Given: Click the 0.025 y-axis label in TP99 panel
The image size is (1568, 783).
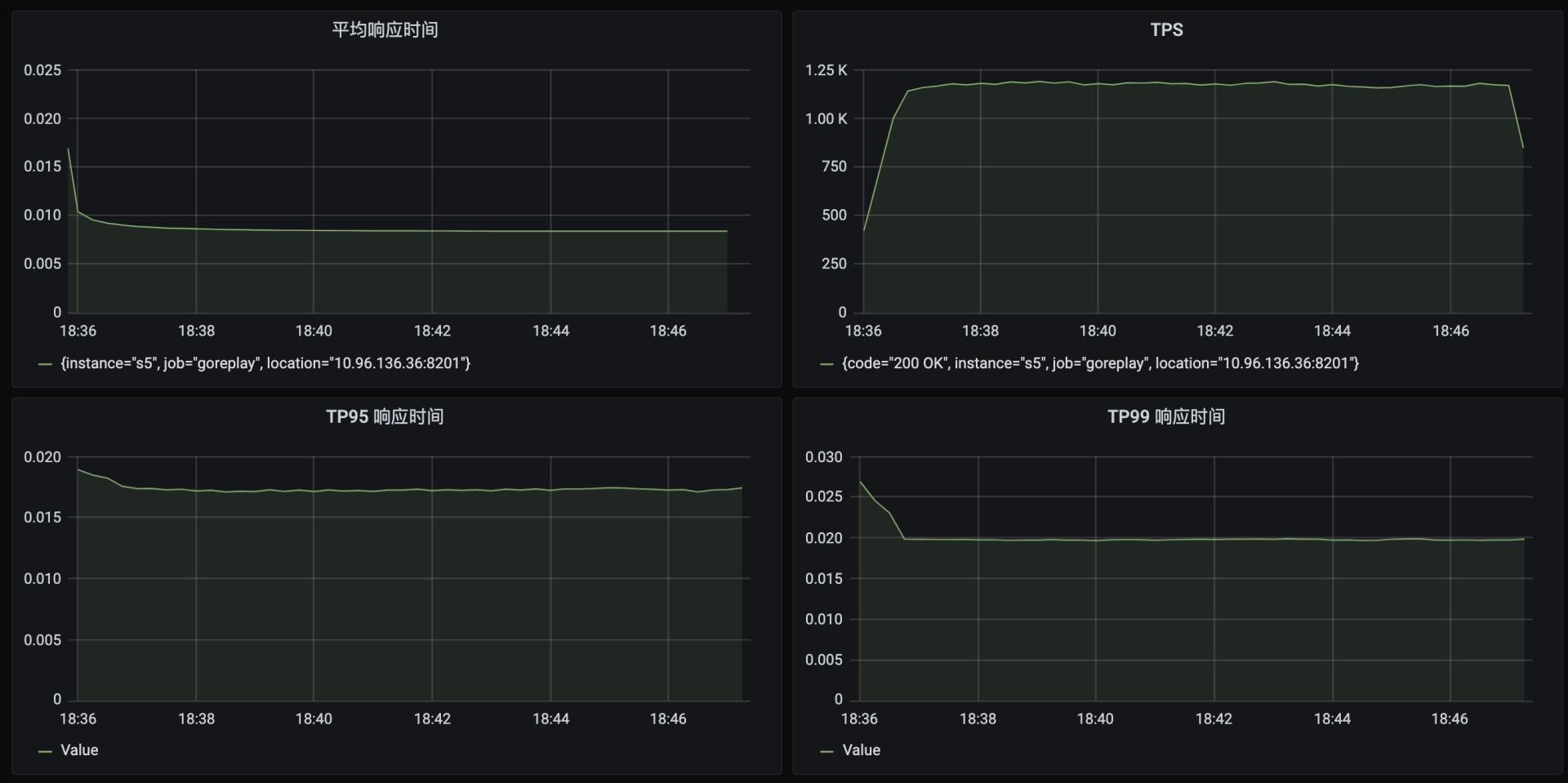Looking at the screenshot, I should point(824,496).
